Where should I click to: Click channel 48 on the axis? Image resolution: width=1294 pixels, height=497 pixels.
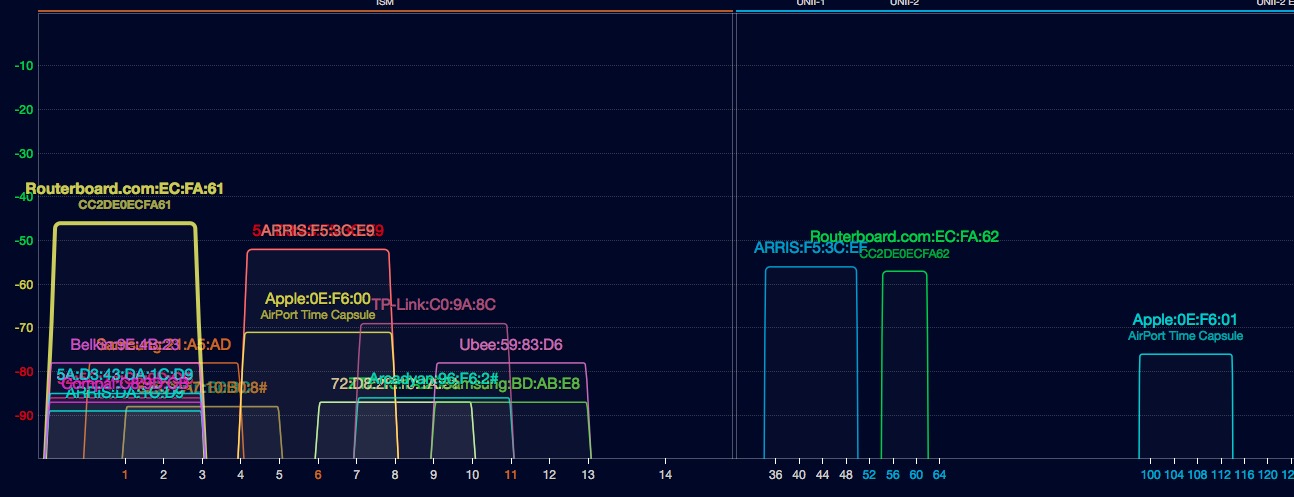coord(846,475)
